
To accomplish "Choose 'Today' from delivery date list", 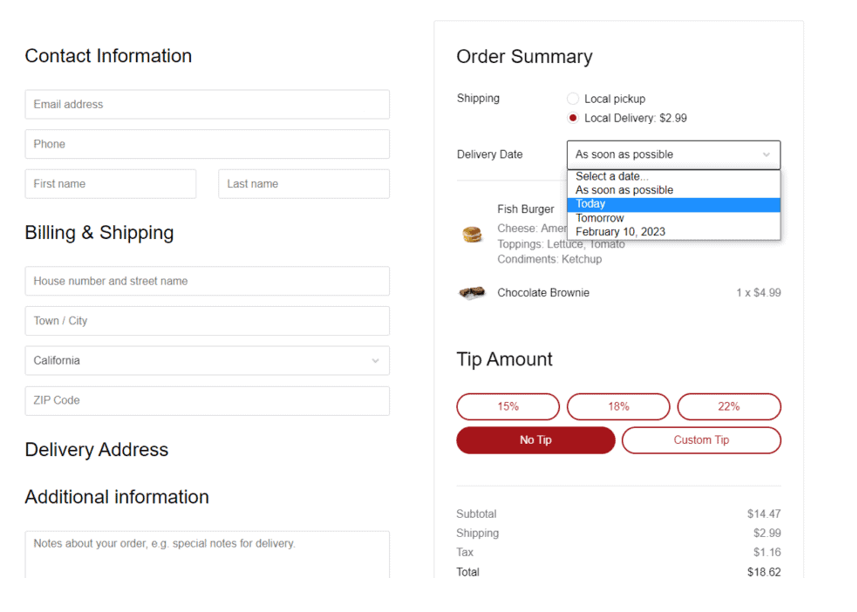I will [x=673, y=204].
